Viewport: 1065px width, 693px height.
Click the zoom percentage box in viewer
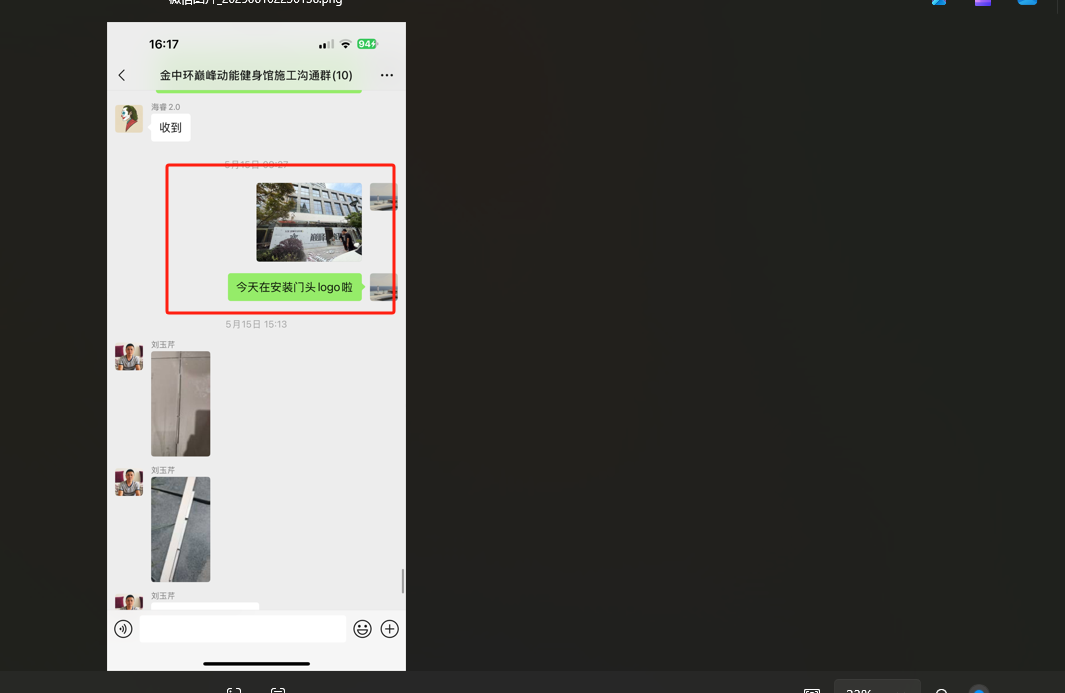click(x=876, y=687)
